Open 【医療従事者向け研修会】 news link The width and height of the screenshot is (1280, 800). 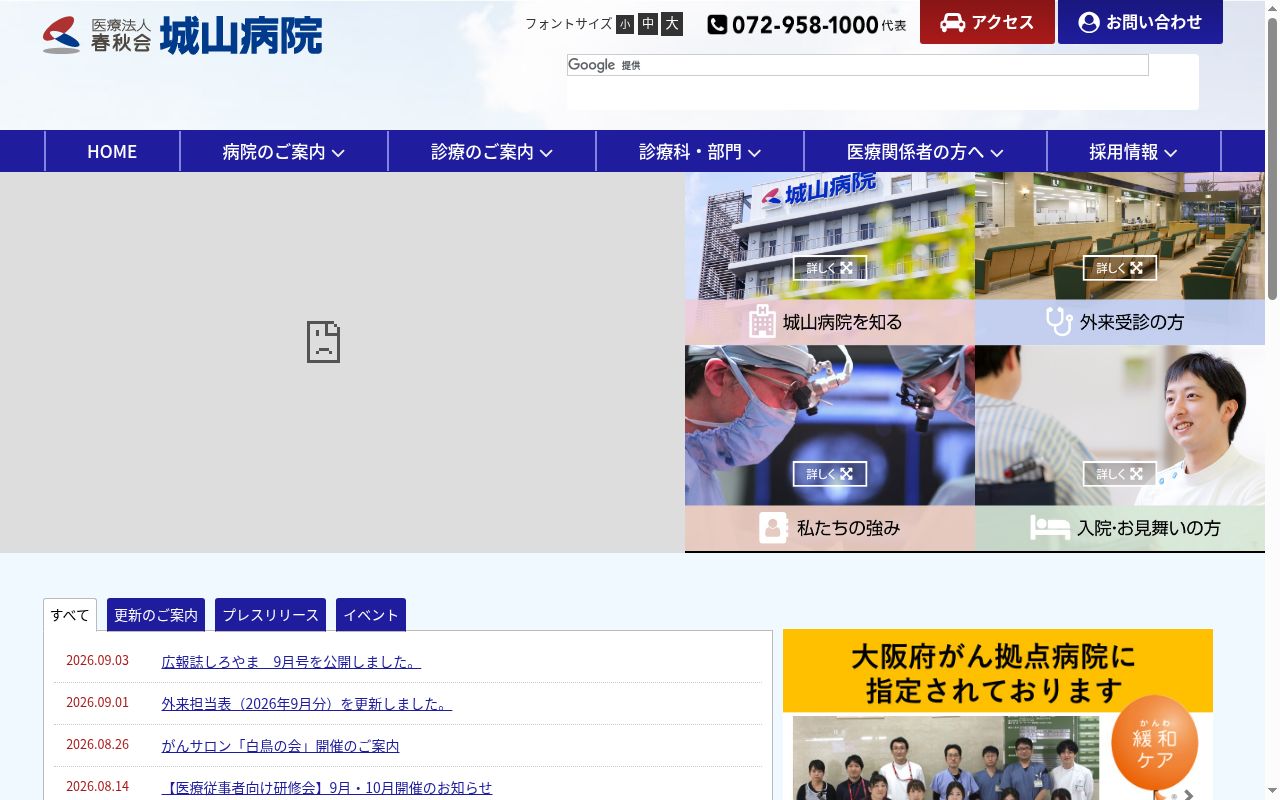coord(327,788)
